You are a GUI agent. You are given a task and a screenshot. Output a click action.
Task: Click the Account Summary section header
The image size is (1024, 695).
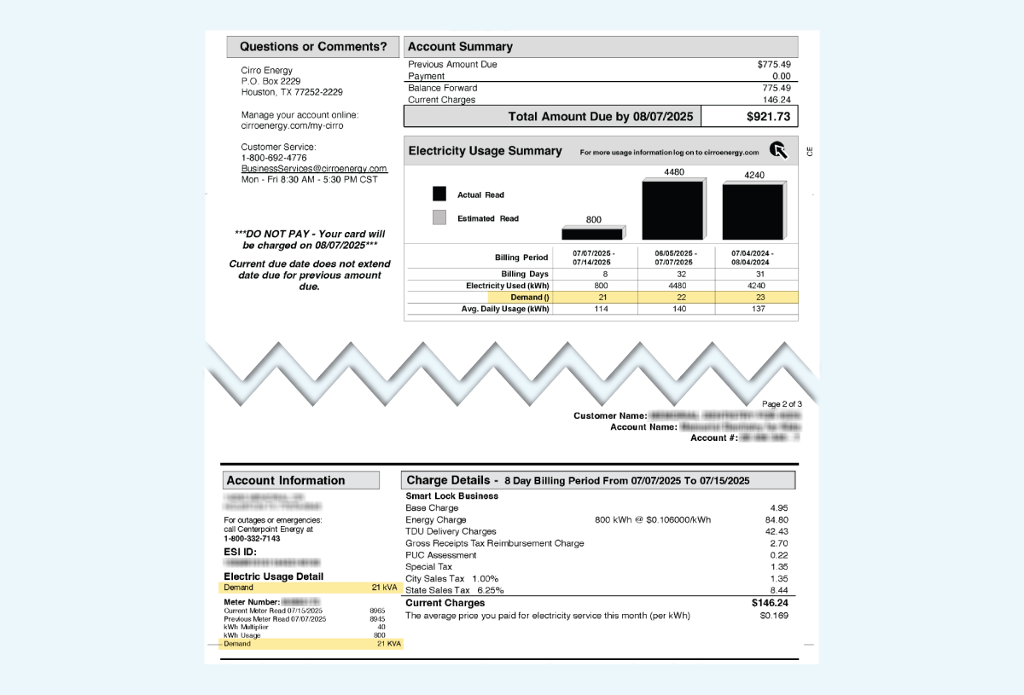[x=601, y=47]
